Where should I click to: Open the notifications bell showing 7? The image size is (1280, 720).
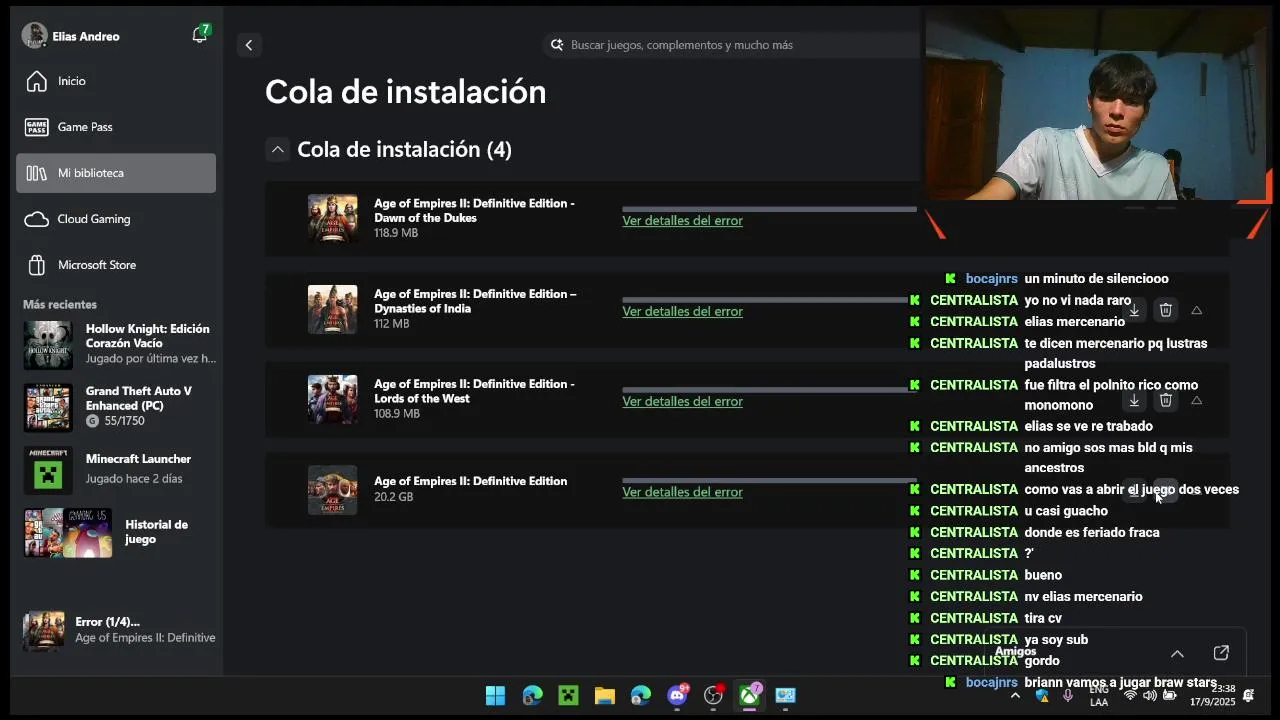(200, 35)
